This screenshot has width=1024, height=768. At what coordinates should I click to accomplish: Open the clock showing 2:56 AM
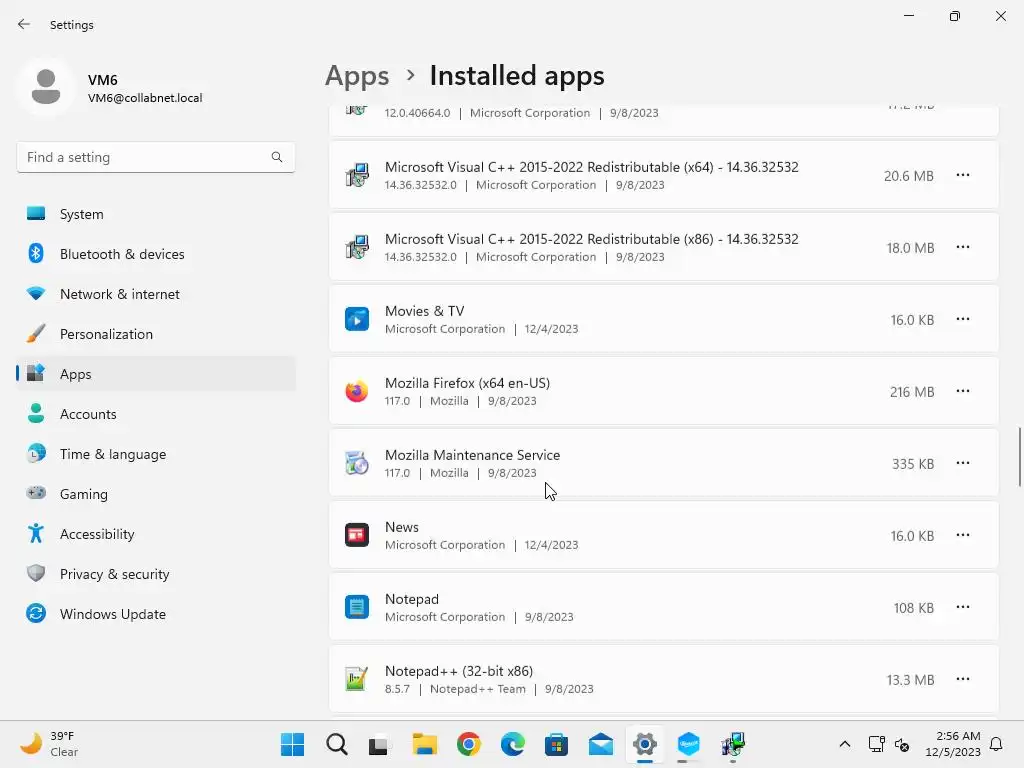[952, 744]
